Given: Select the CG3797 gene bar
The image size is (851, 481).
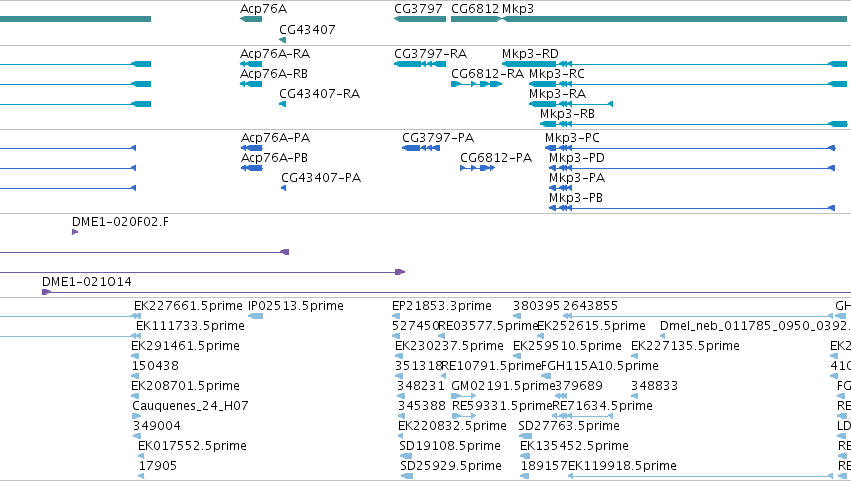Looking at the screenshot, I should (x=420, y=19).
